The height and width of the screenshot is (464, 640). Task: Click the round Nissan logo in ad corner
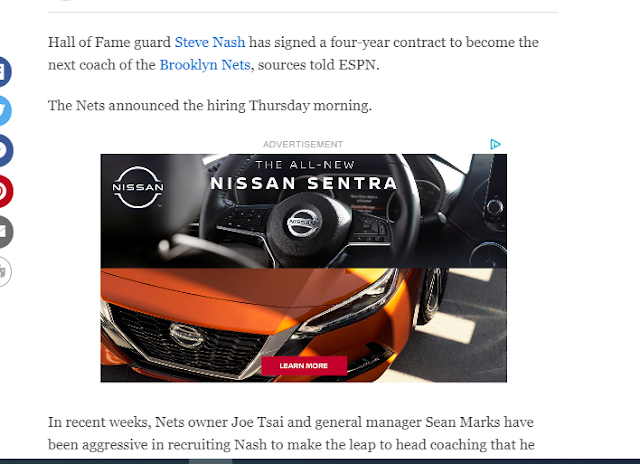[138, 187]
